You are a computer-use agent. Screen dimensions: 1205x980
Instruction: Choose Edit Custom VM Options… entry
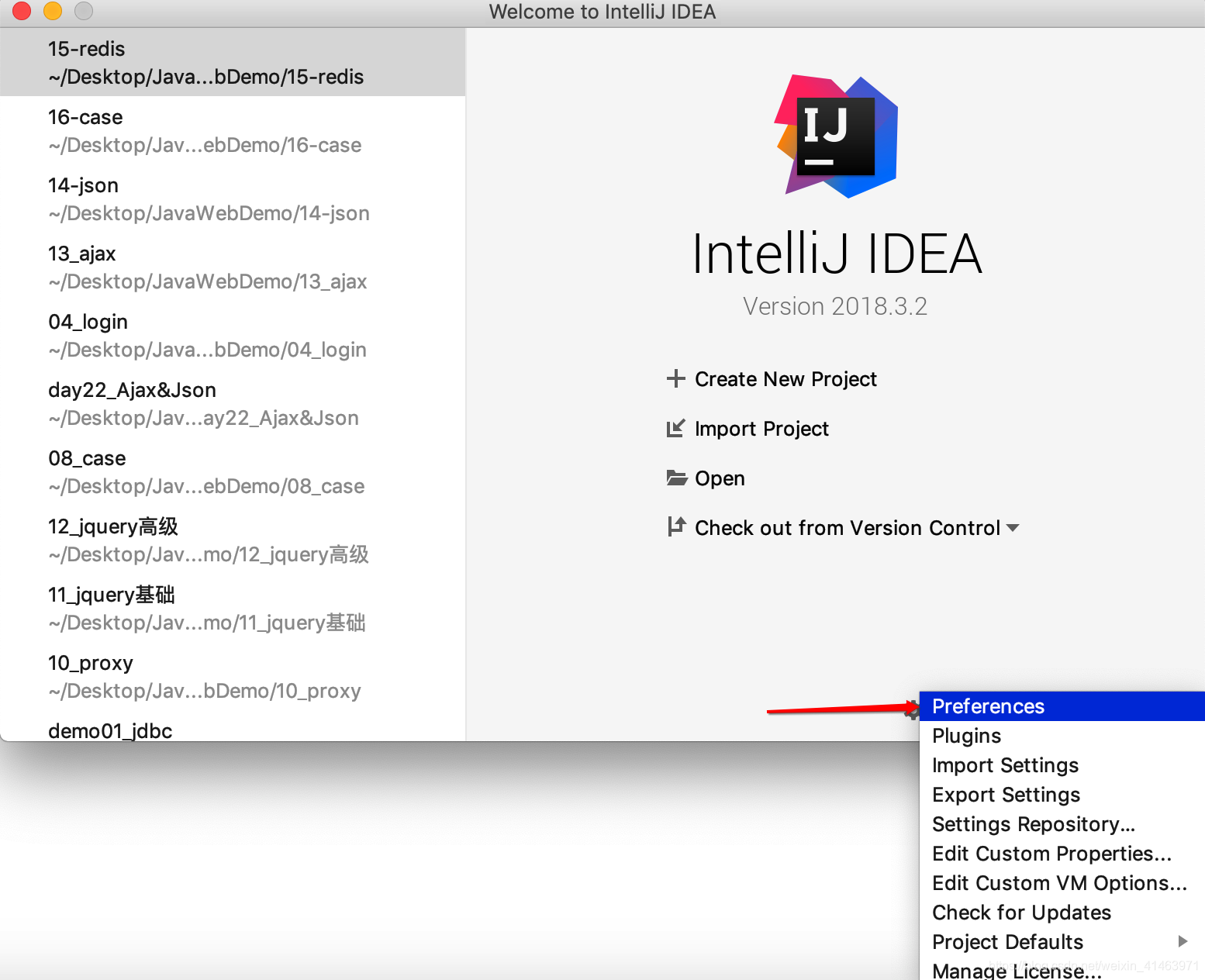coord(1062,883)
